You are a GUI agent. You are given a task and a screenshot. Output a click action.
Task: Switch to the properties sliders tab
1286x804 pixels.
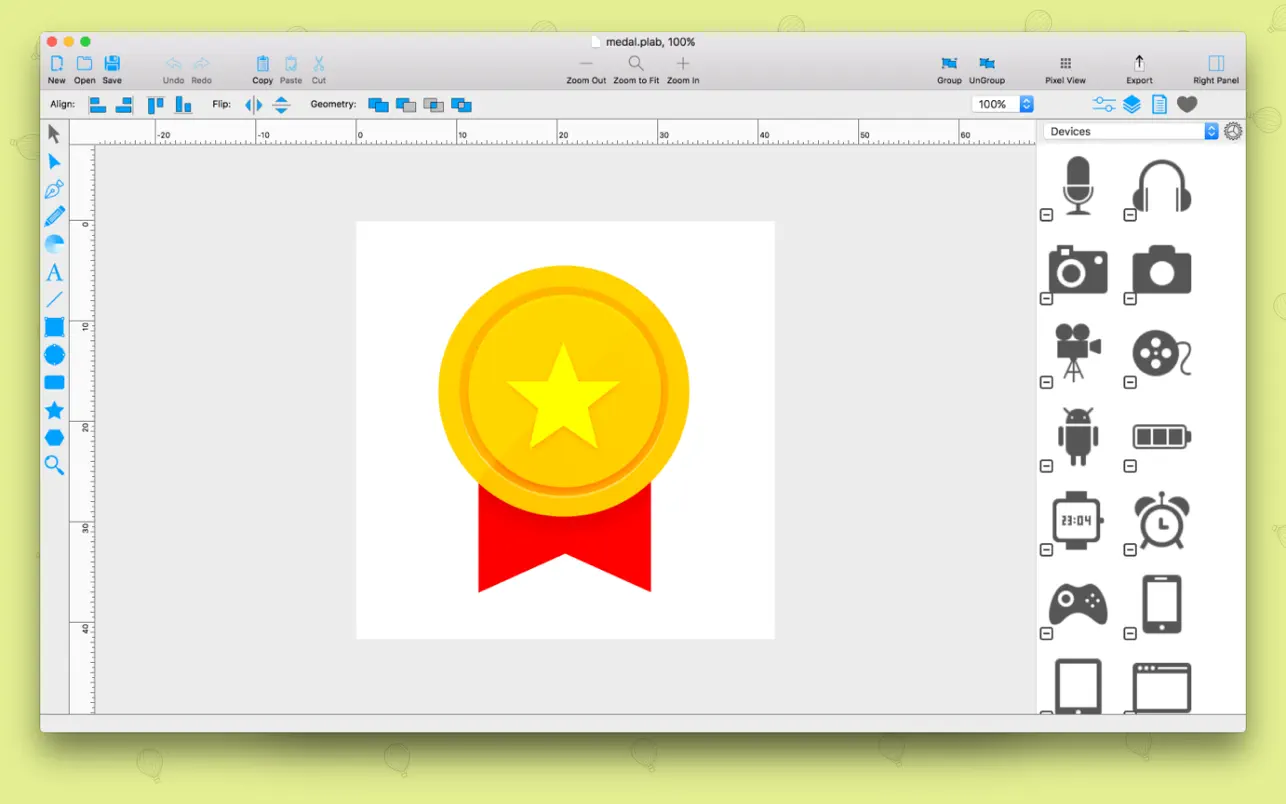(x=1104, y=104)
